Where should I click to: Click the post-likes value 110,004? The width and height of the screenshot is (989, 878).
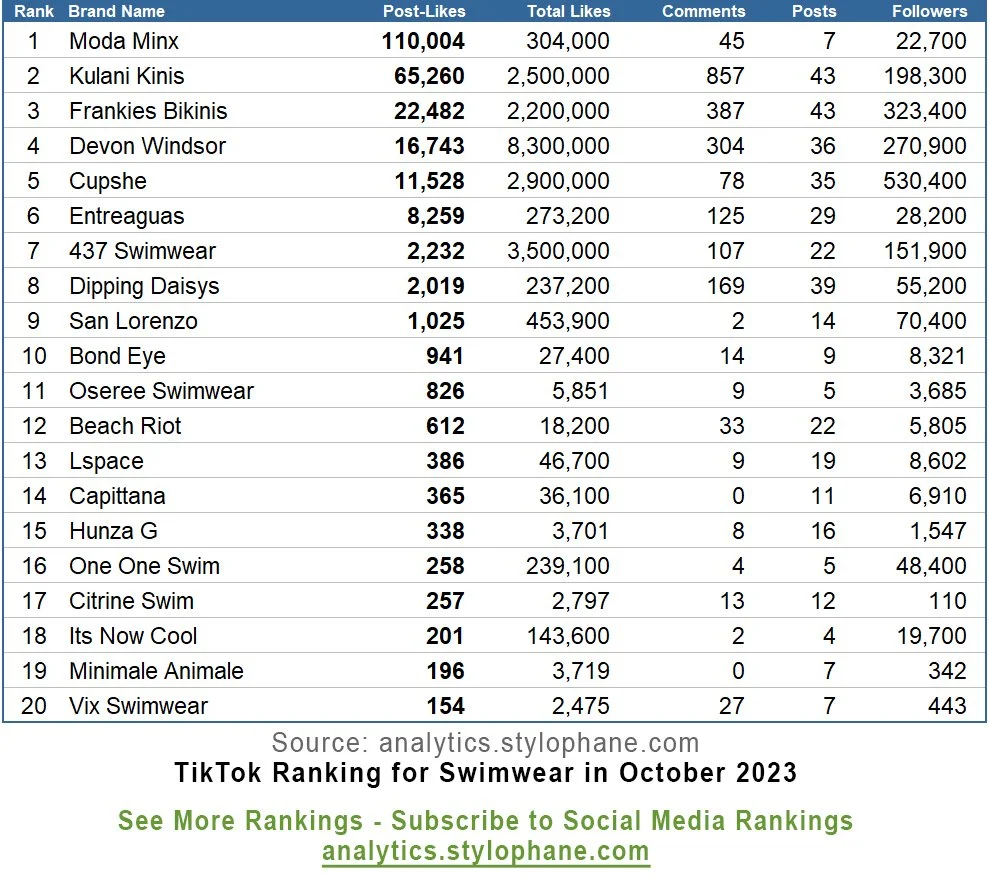pyautogui.click(x=423, y=42)
